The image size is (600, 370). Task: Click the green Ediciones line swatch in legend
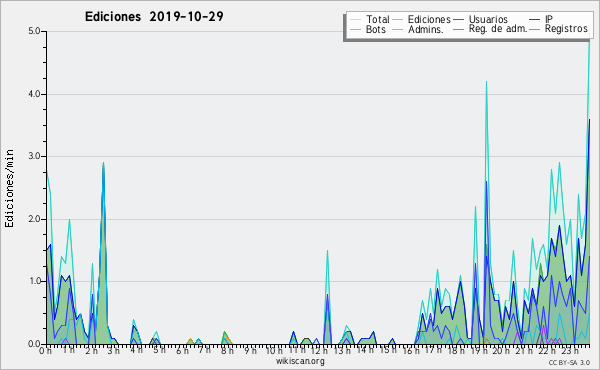[x=398, y=20]
